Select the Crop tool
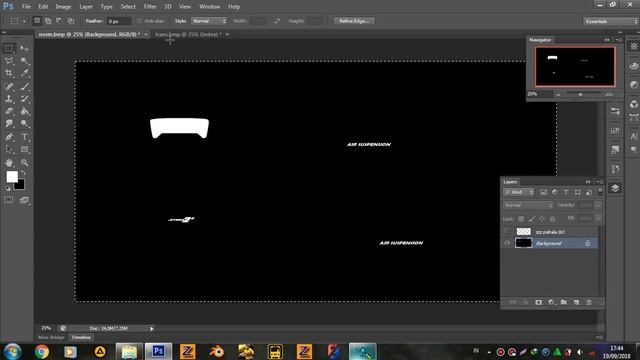This screenshot has width=640, height=360. 9,73
